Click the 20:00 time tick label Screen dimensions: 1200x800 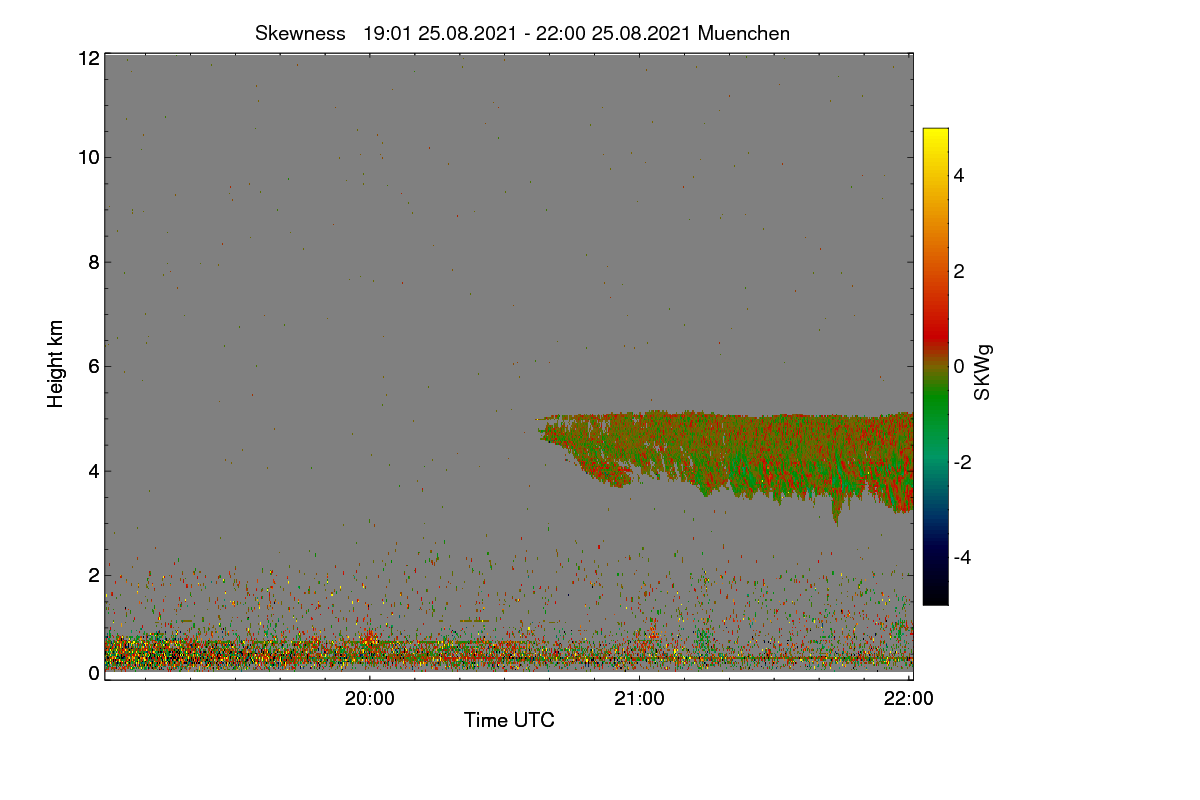point(370,699)
